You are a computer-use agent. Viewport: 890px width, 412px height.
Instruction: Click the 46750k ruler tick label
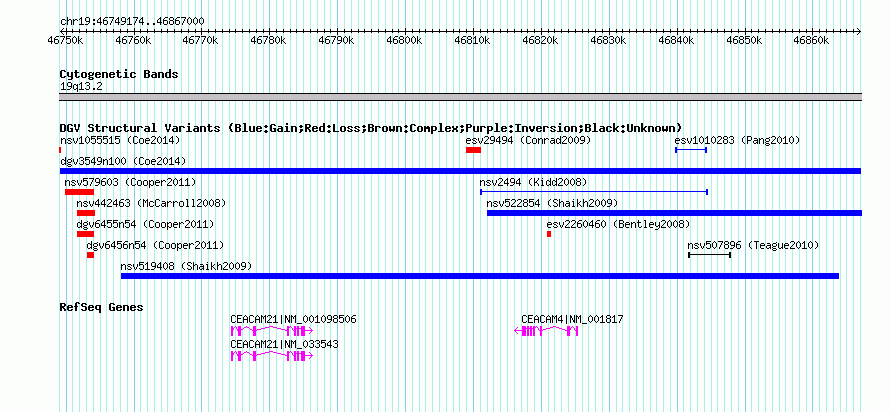point(66,40)
